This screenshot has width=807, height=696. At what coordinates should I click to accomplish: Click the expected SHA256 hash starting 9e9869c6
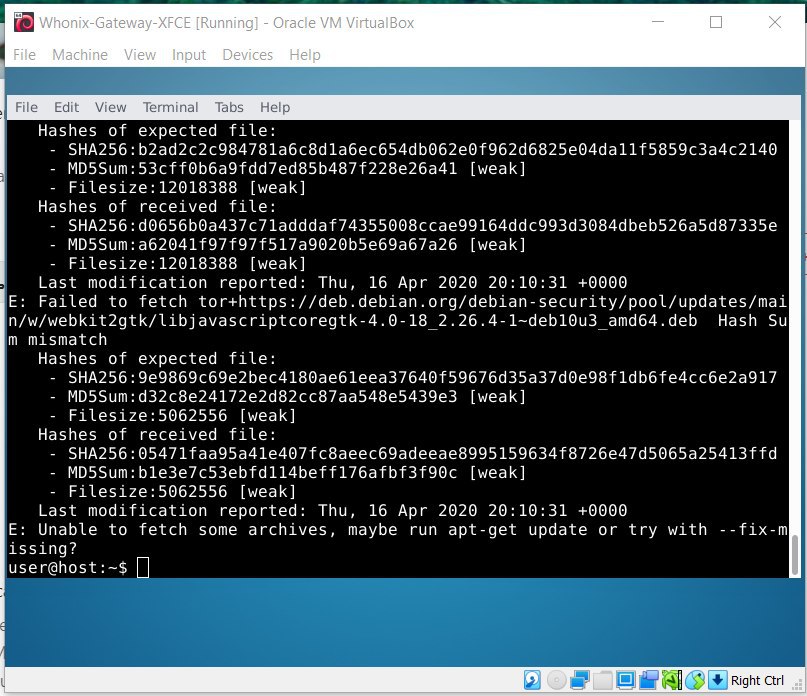click(x=458, y=377)
